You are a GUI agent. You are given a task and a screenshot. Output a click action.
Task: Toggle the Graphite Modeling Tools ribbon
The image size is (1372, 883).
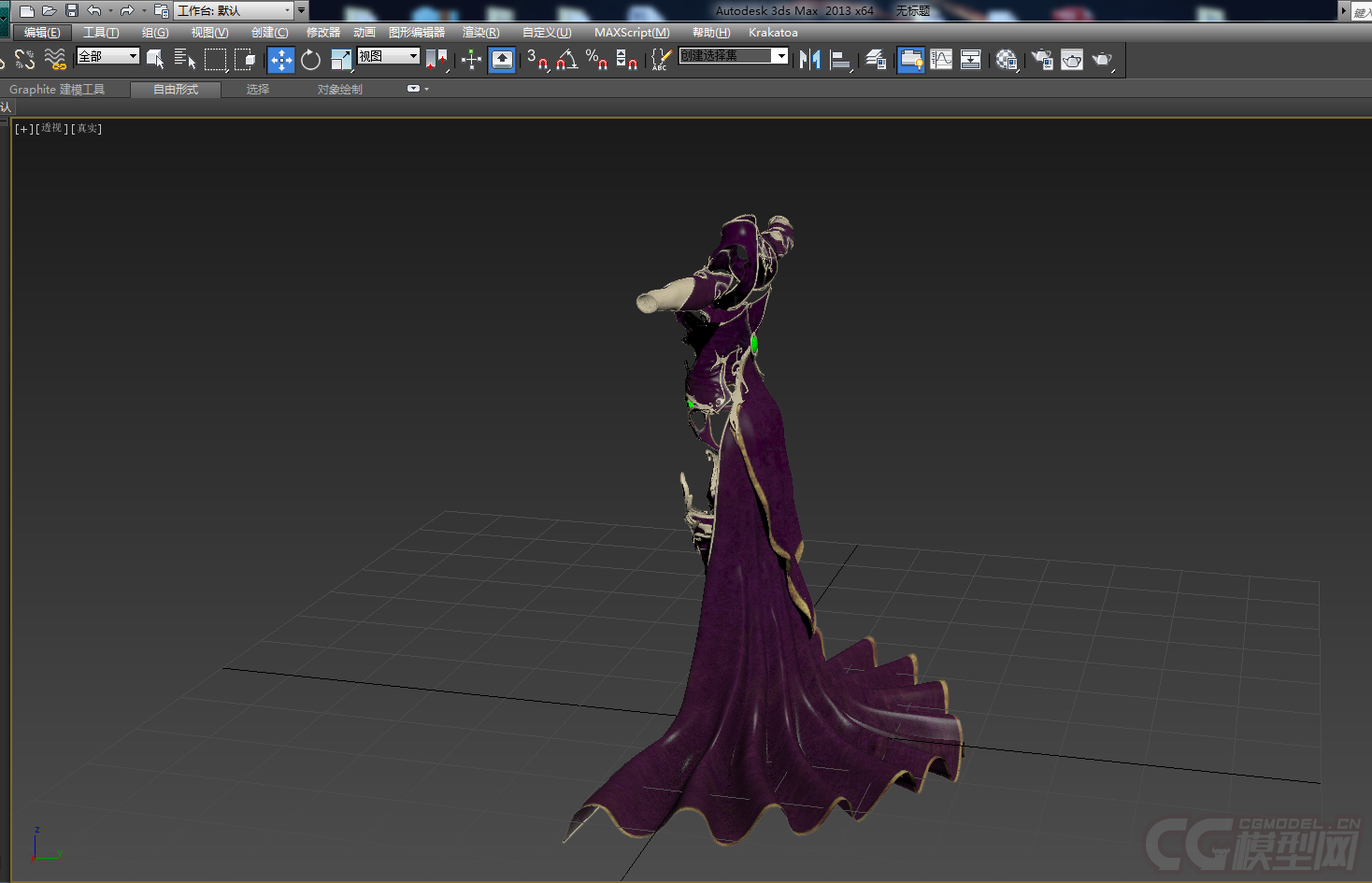tap(910, 60)
